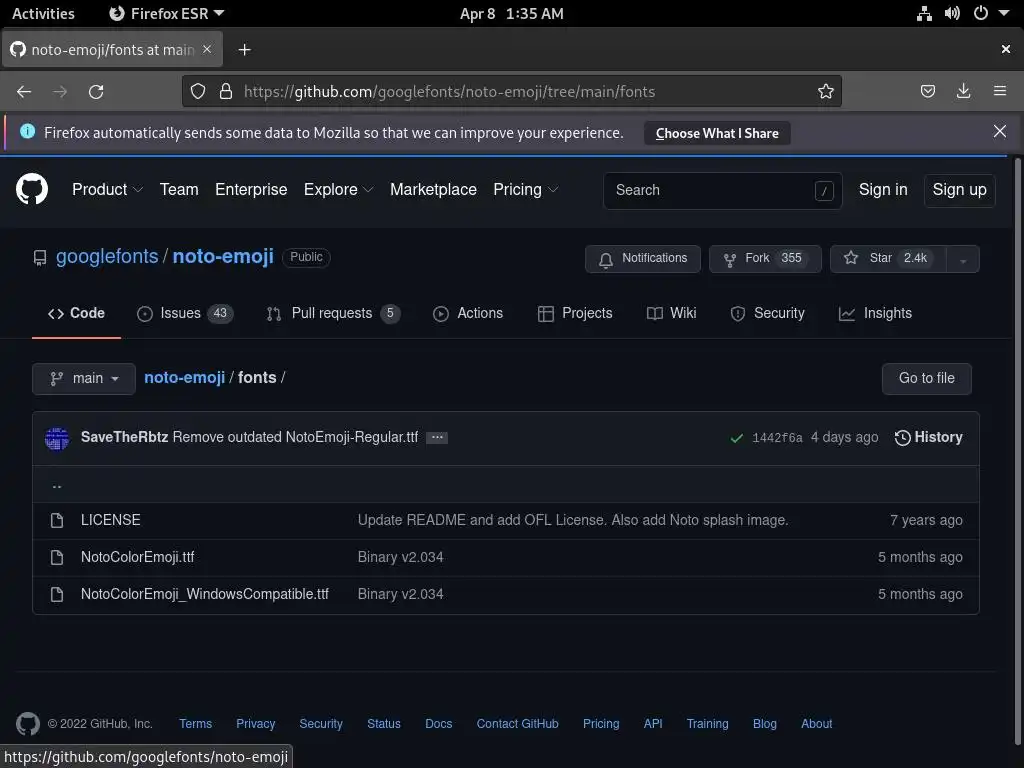Bookmark this page with the star icon
Screen dimensions: 1024x768
tap(825, 91)
